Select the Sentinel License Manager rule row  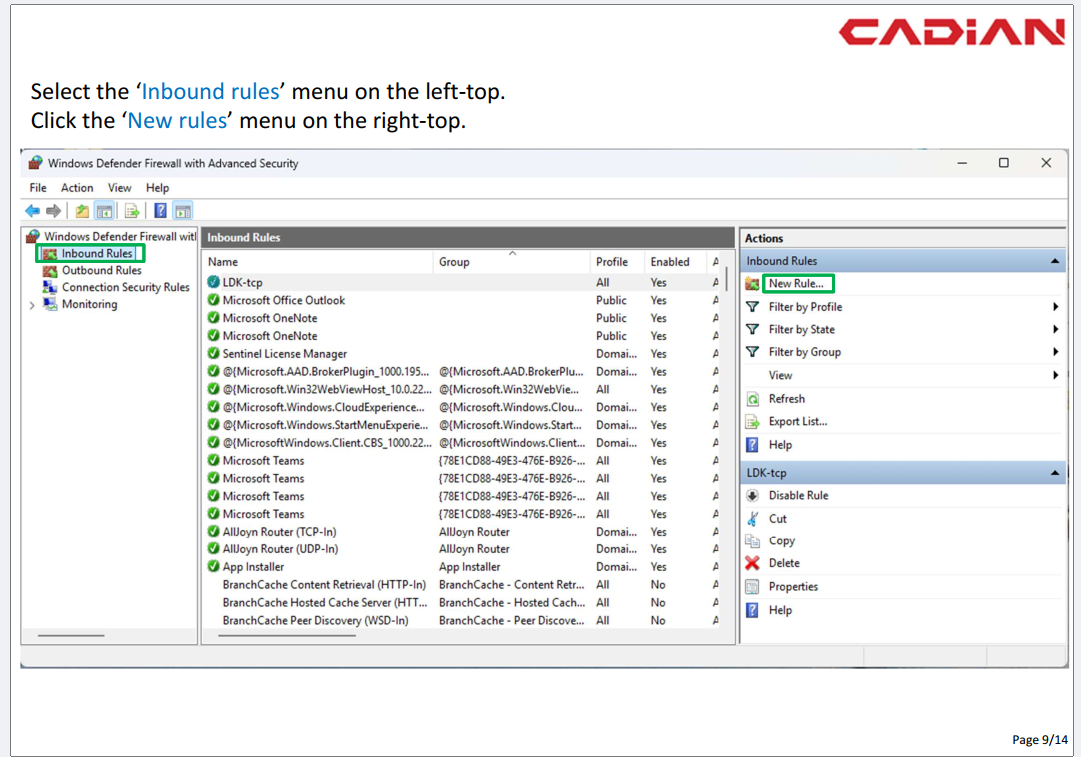pyautogui.click(x=284, y=354)
